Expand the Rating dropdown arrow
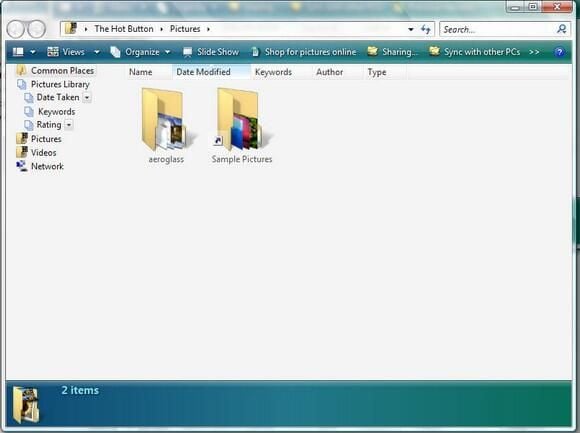 pos(69,125)
